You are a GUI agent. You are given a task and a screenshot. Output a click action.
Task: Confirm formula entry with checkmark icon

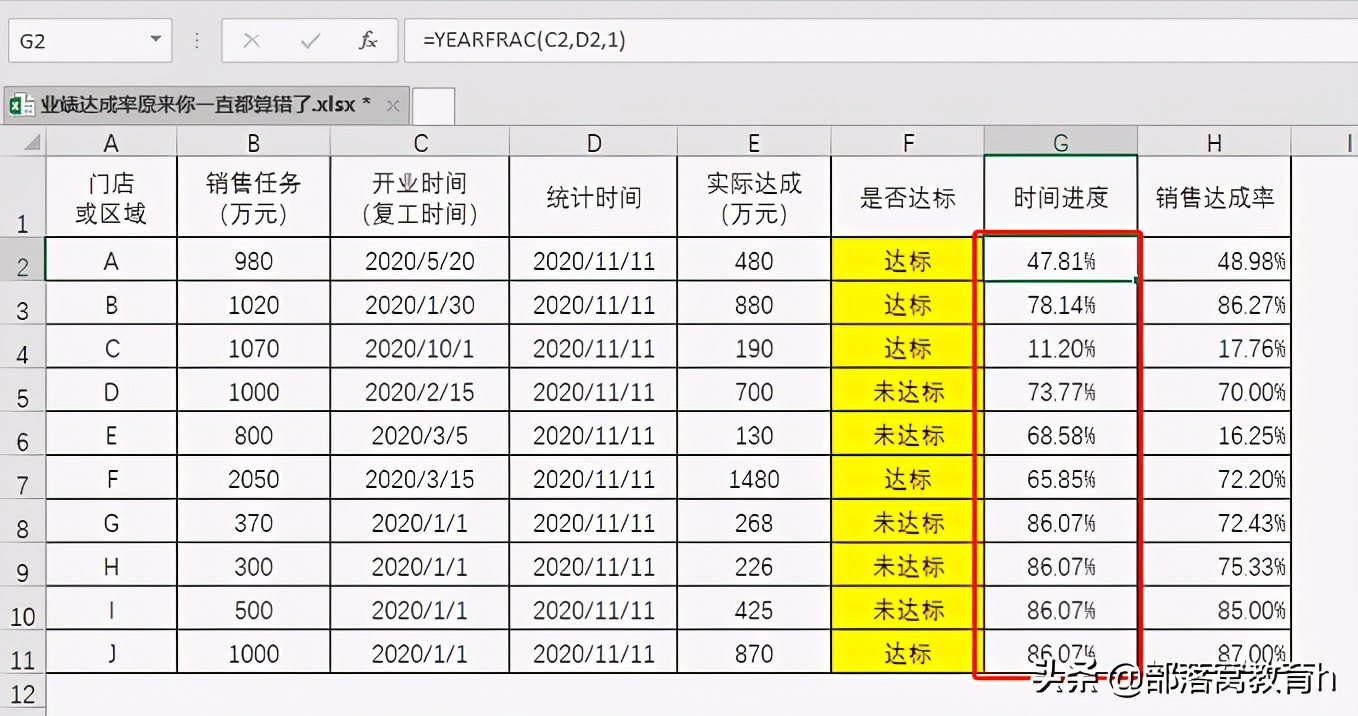tap(310, 41)
